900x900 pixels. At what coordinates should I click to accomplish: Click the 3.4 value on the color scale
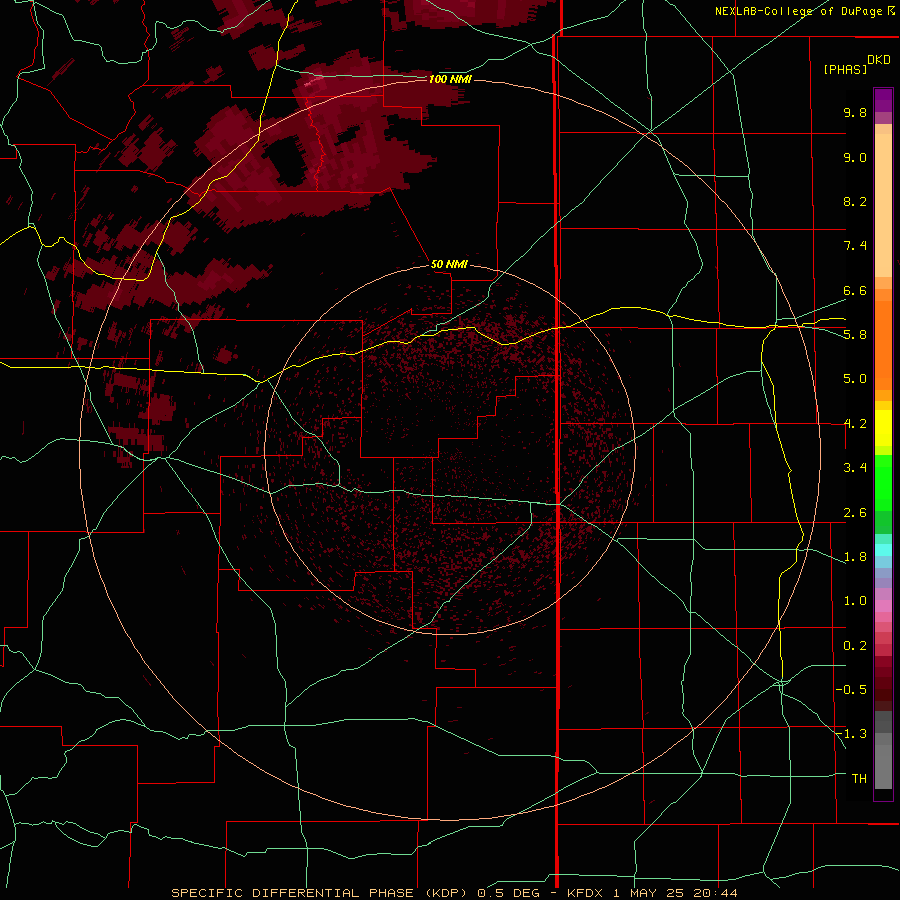[x=855, y=468]
